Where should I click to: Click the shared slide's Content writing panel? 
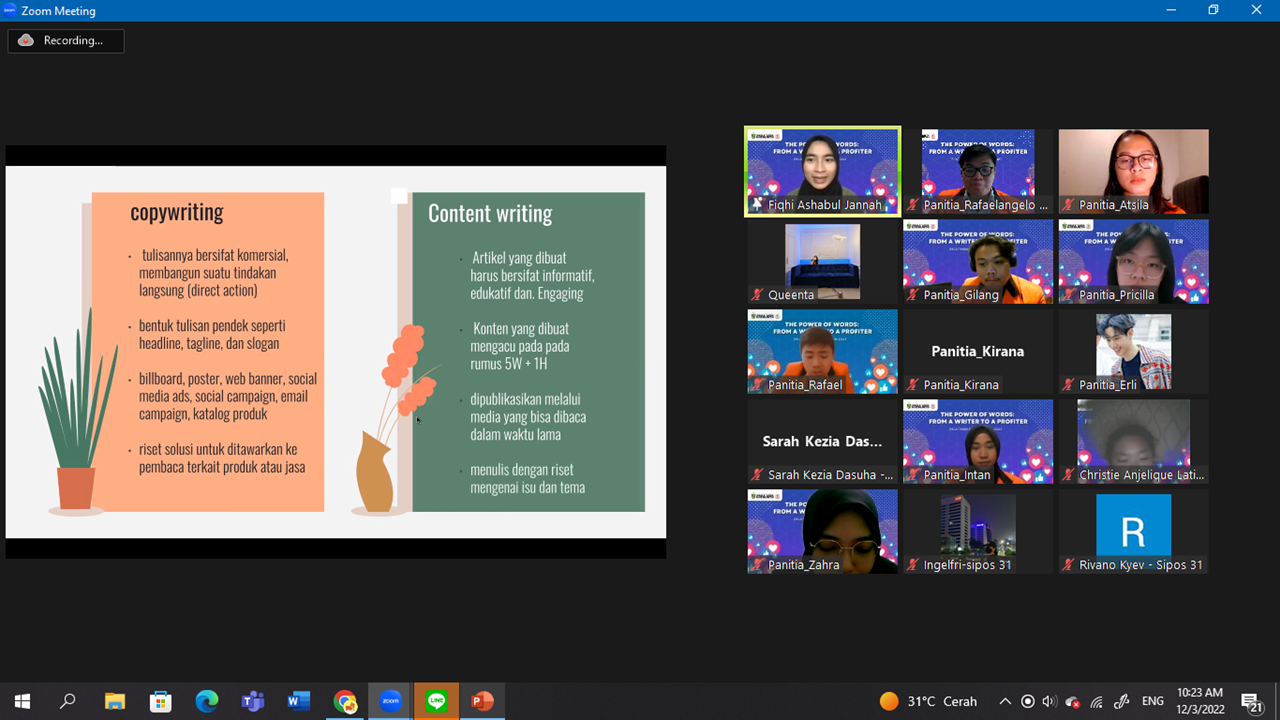pos(528,352)
